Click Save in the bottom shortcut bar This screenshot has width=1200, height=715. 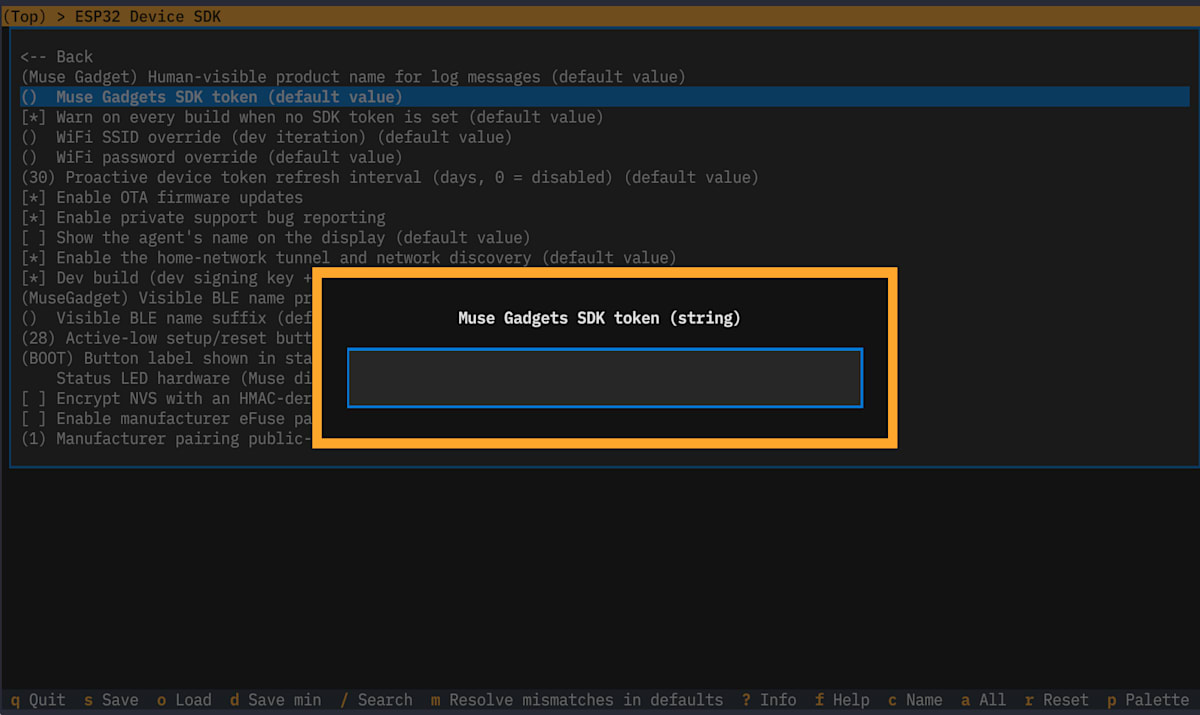coord(111,700)
